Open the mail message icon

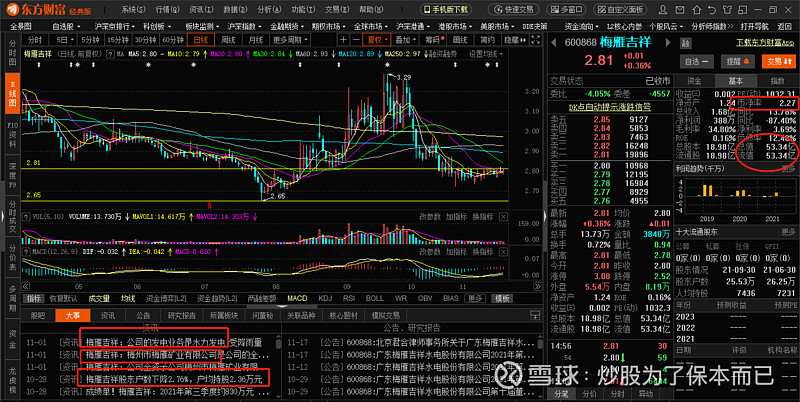(680, 9)
